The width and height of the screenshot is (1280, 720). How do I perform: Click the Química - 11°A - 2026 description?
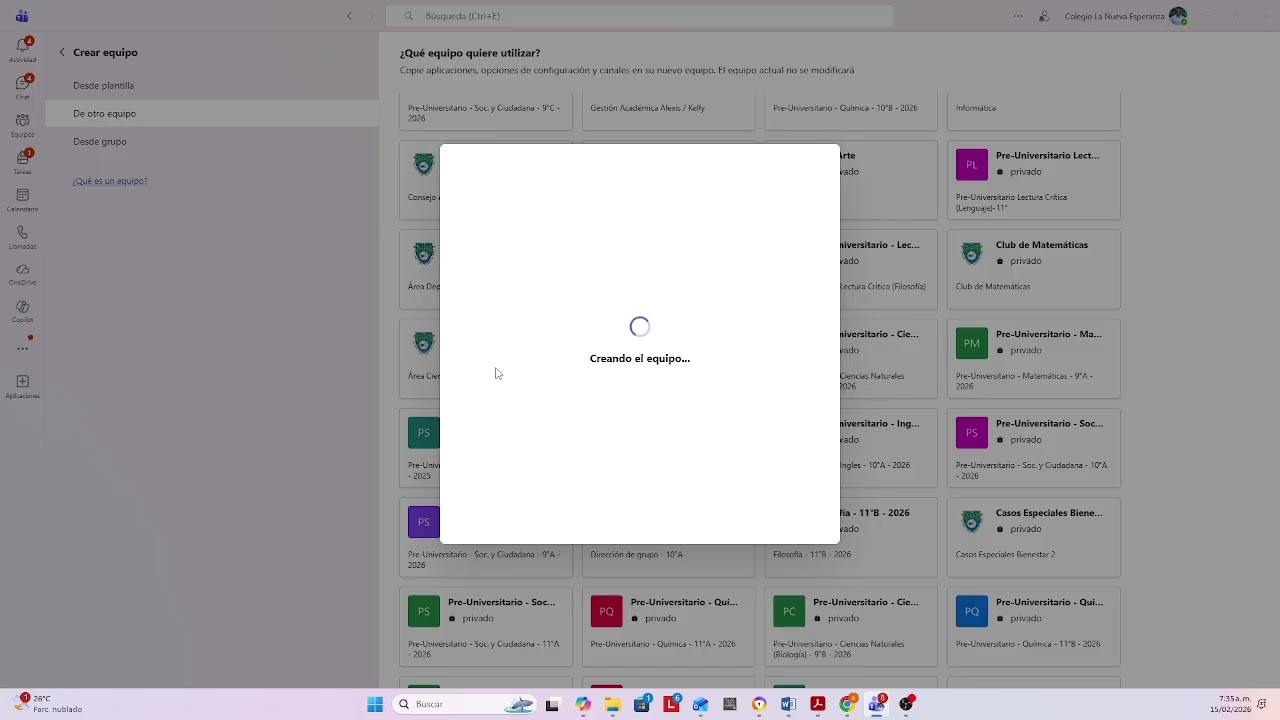tap(663, 644)
